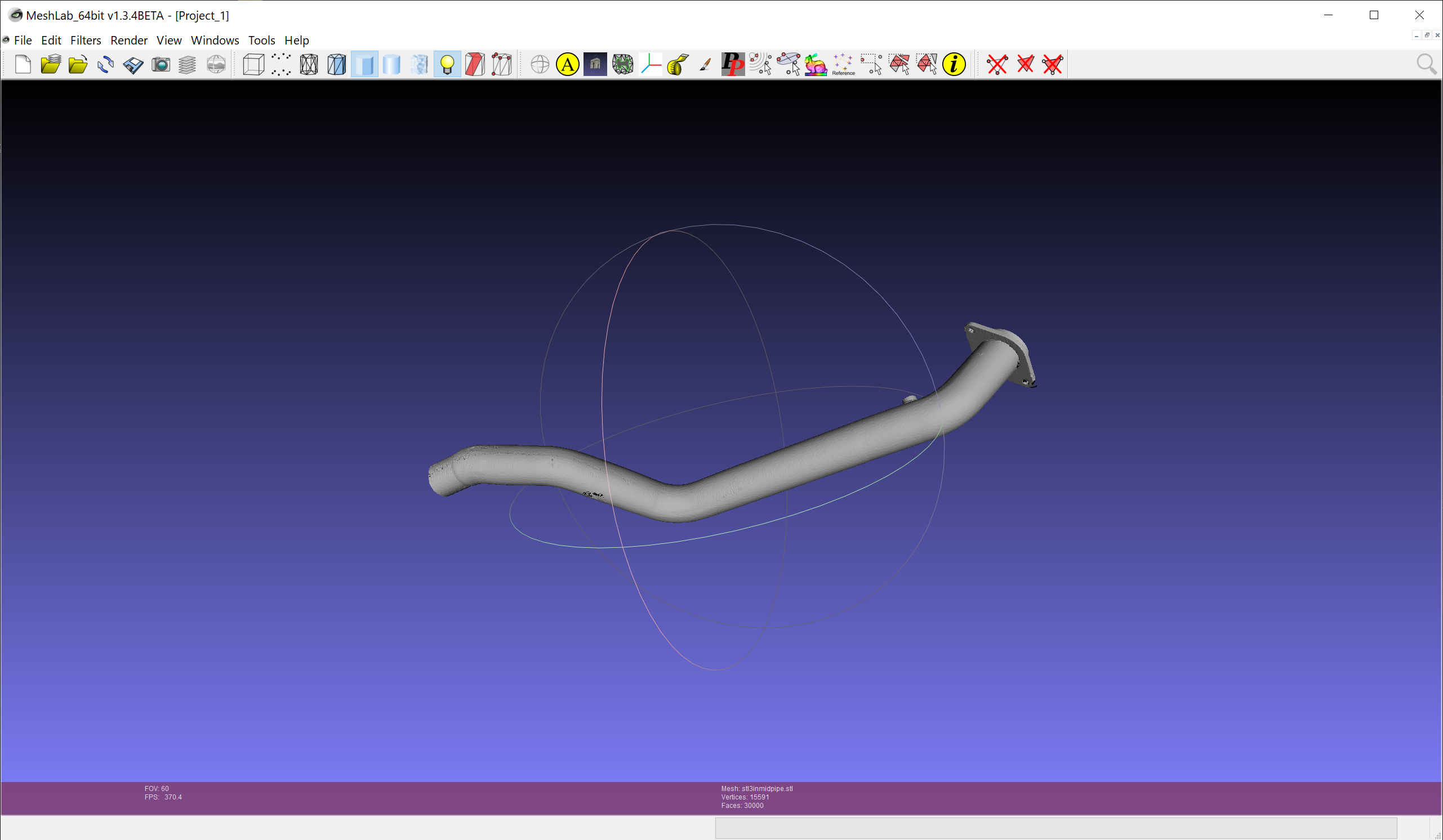
Task: Take a snapshot with the camera icon
Action: [x=161, y=64]
